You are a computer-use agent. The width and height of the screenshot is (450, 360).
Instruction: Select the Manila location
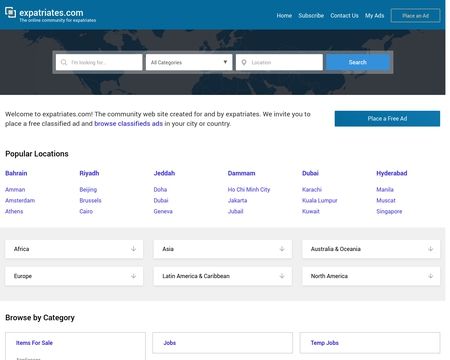385,190
